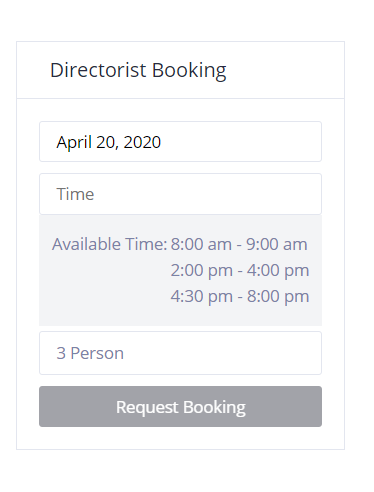Screen dimensions: 374x492
Task: Click the Available Time label
Action: 109,244
